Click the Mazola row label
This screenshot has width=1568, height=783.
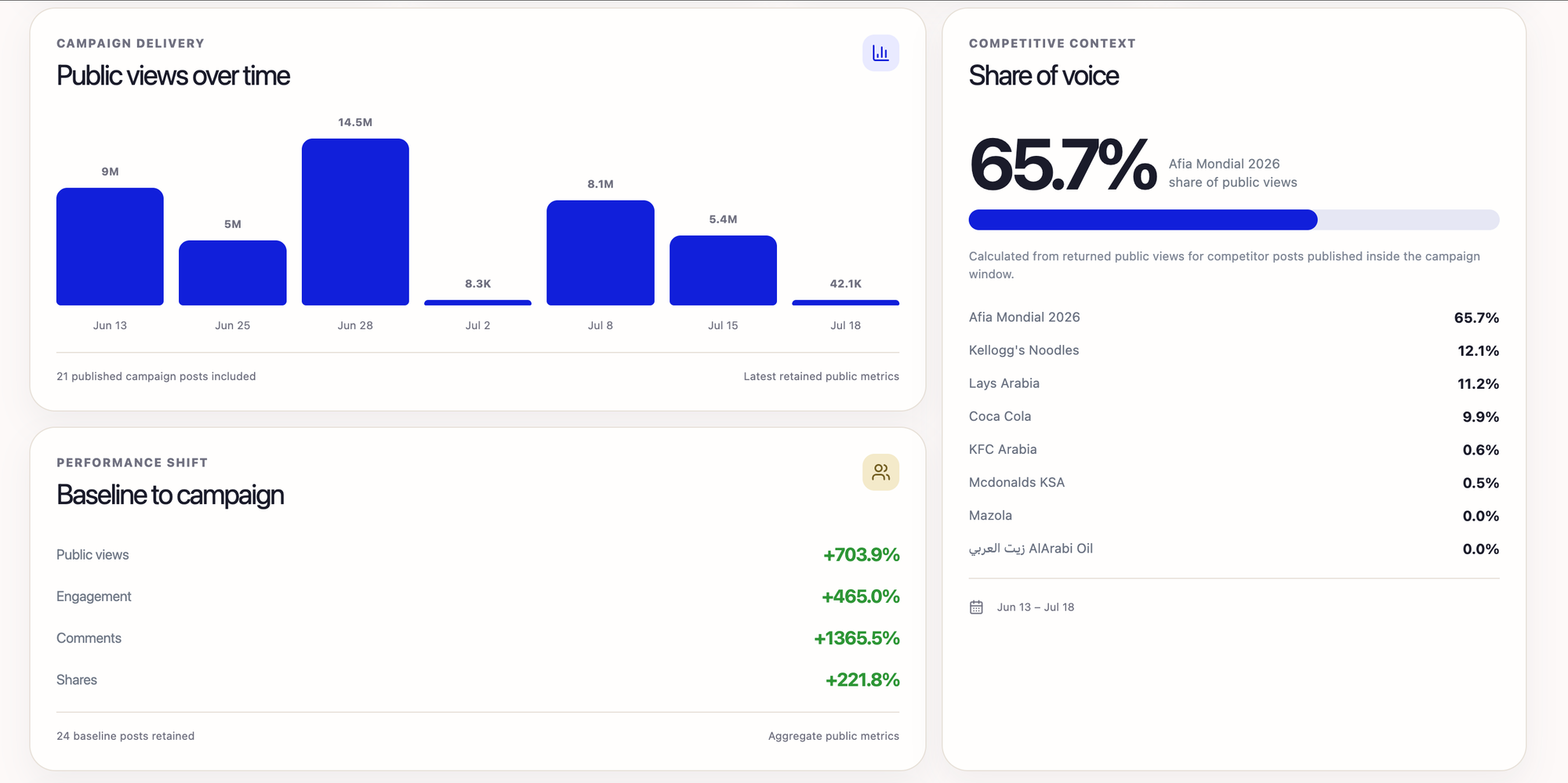[990, 516]
